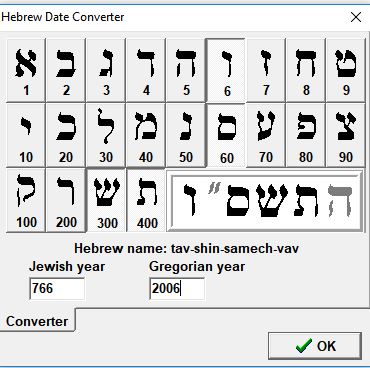The height and width of the screenshot is (368, 370).
Task: Select the Aleph letter button valued 1
Action: 26,70
